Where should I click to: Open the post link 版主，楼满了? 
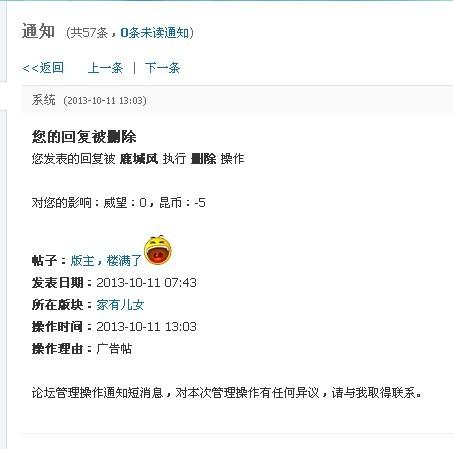pyautogui.click(x=106, y=260)
